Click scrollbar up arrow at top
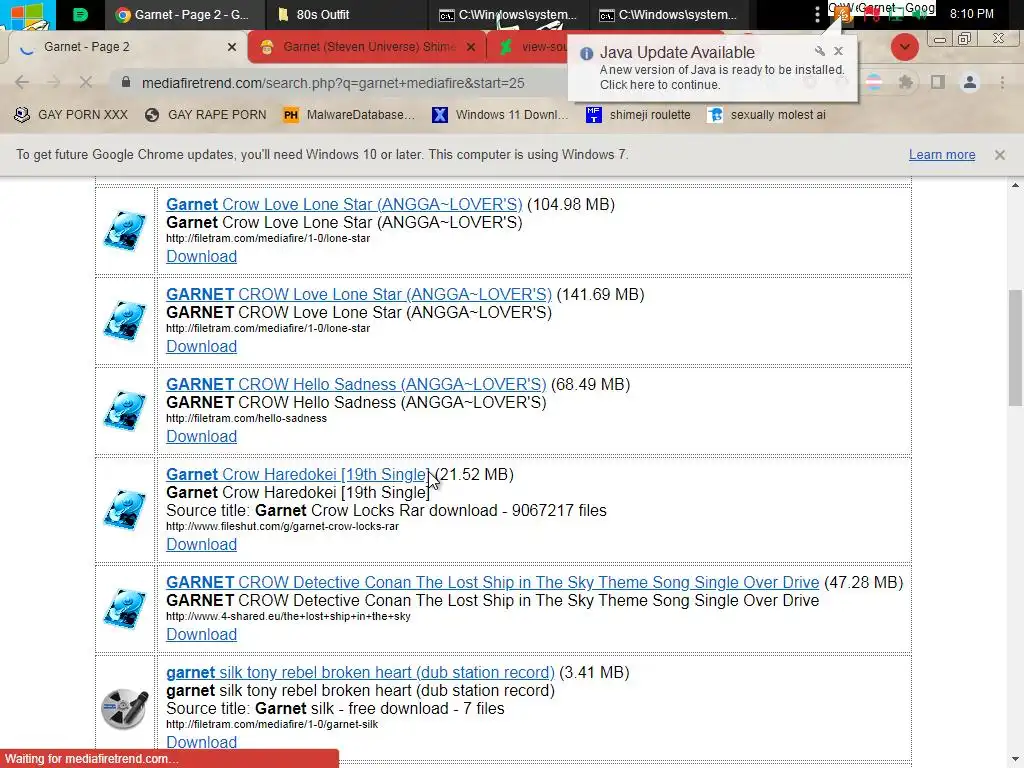The image size is (1024, 768). pos(1015,185)
